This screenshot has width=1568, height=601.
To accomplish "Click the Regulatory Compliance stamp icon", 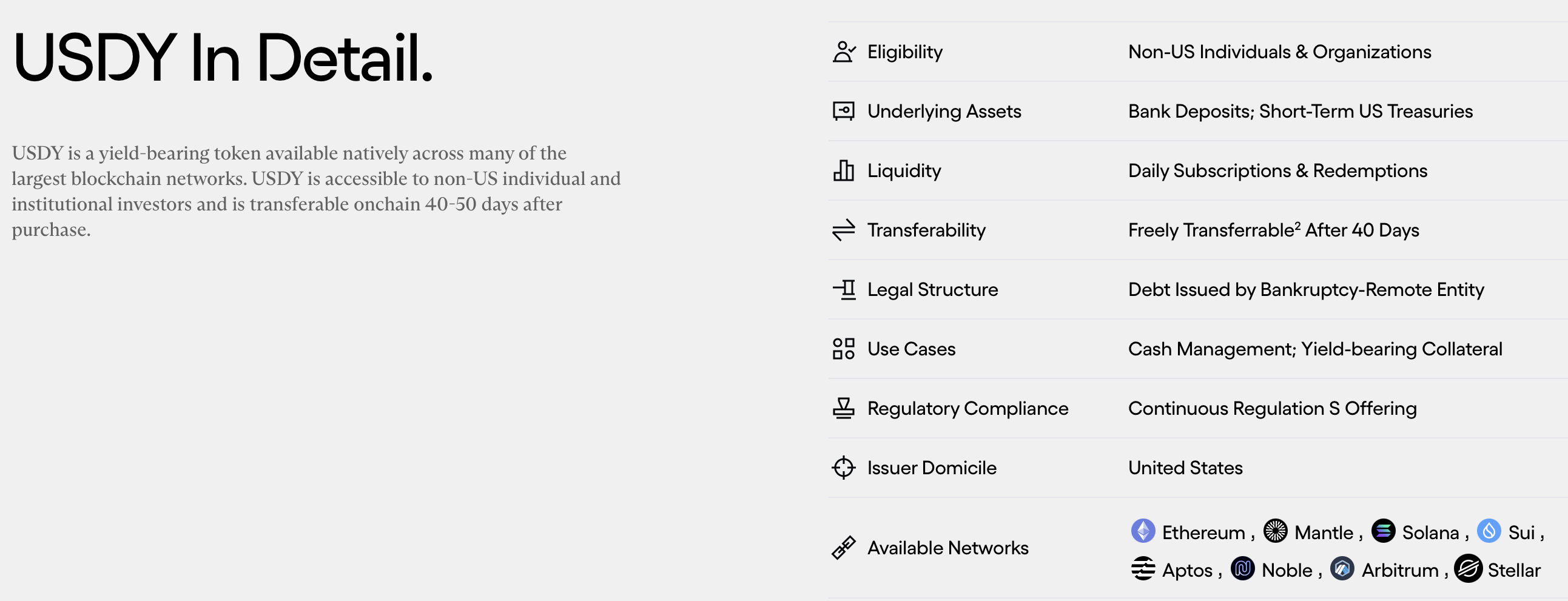I will [x=844, y=408].
